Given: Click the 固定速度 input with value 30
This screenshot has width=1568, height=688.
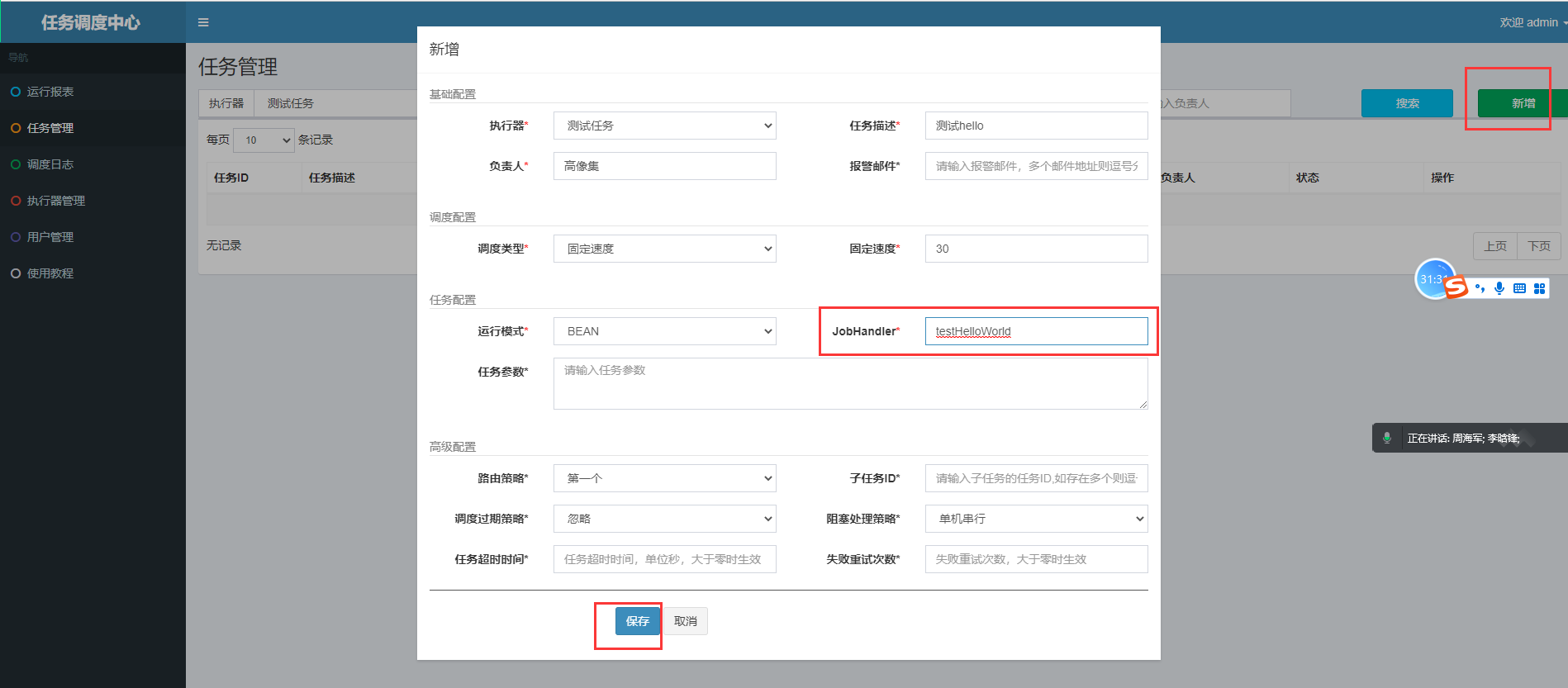Looking at the screenshot, I should [1037, 249].
